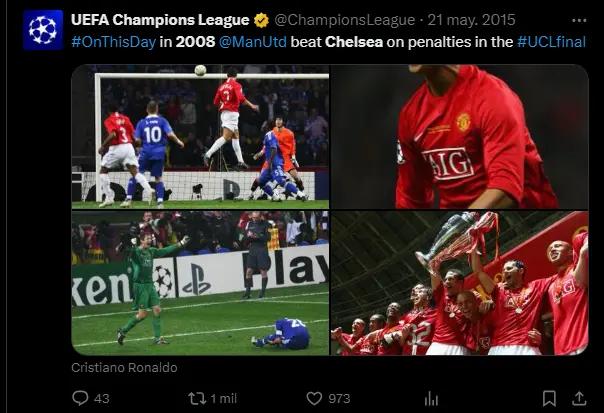604x413 pixels.
Task: Open the tweet's more options menu
Action: point(579,20)
